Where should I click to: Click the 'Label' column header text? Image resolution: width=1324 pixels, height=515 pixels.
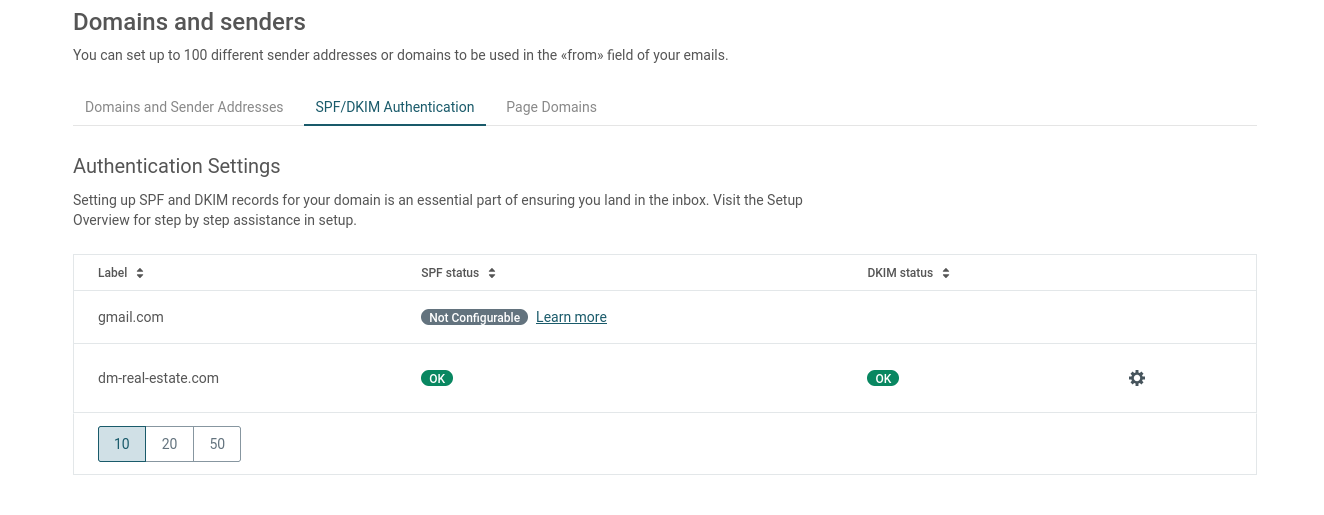click(114, 273)
